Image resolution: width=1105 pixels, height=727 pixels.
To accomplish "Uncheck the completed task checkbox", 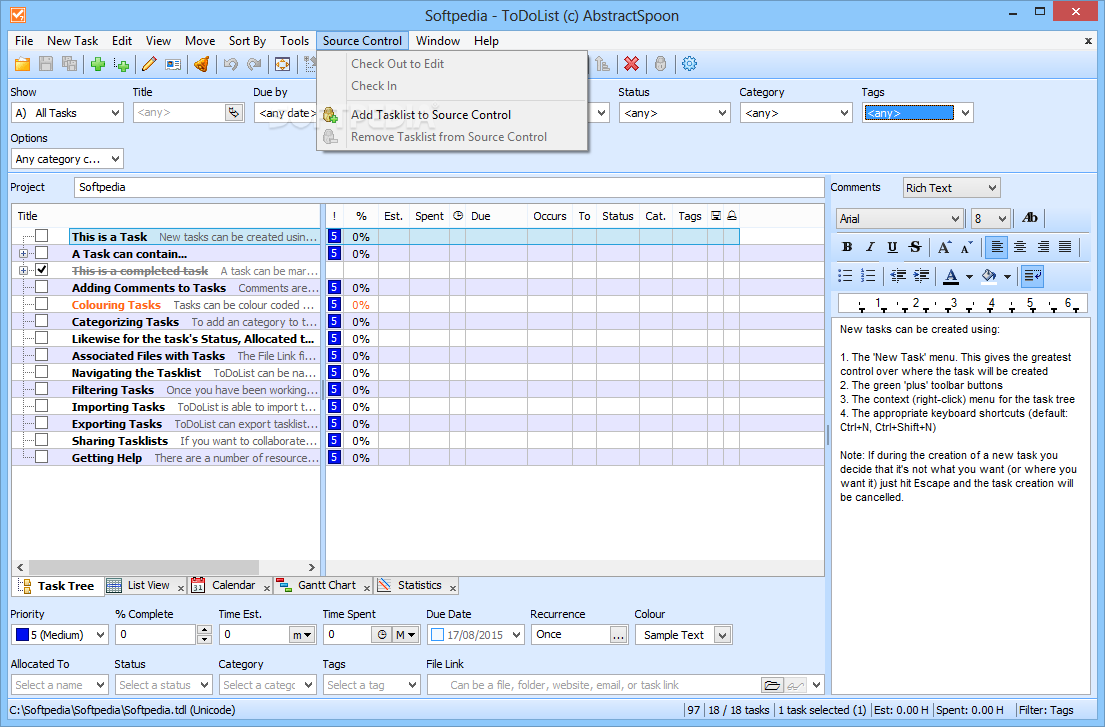I will click(42, 270).
